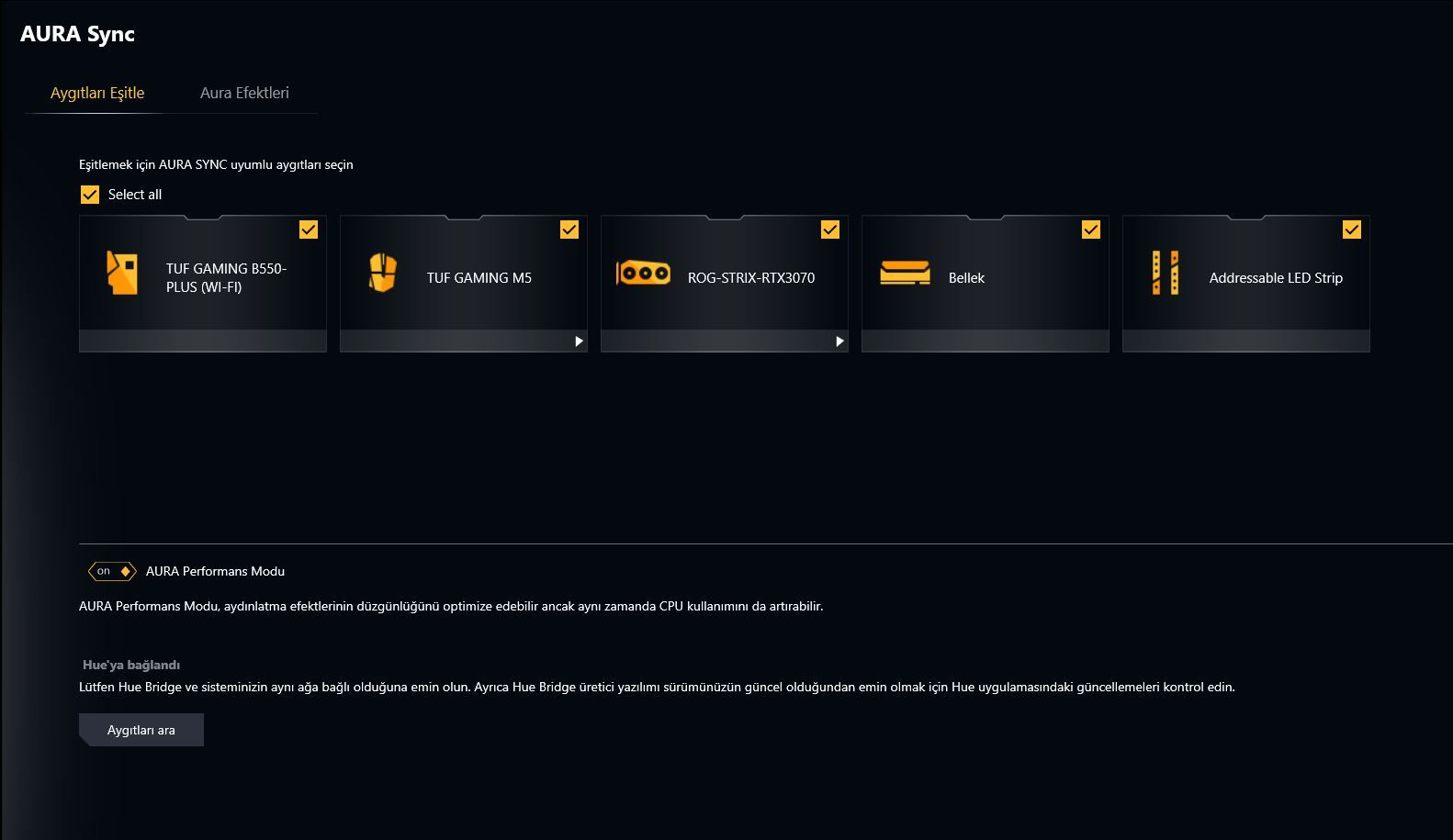Expand the TUF GAMING M5 card arrow

click(x=579, y=342)
